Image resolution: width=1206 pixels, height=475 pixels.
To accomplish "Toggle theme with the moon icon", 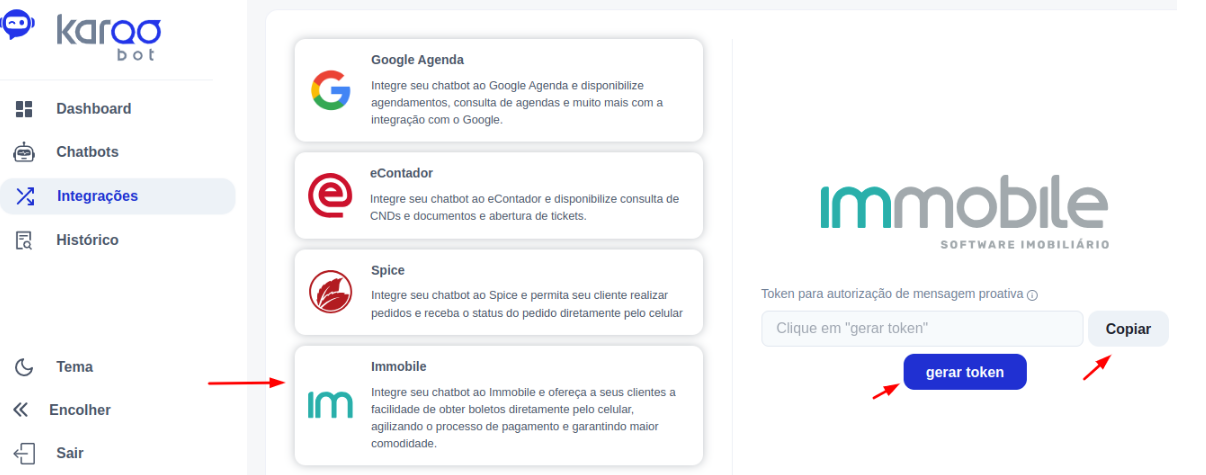I will [25, 367].
